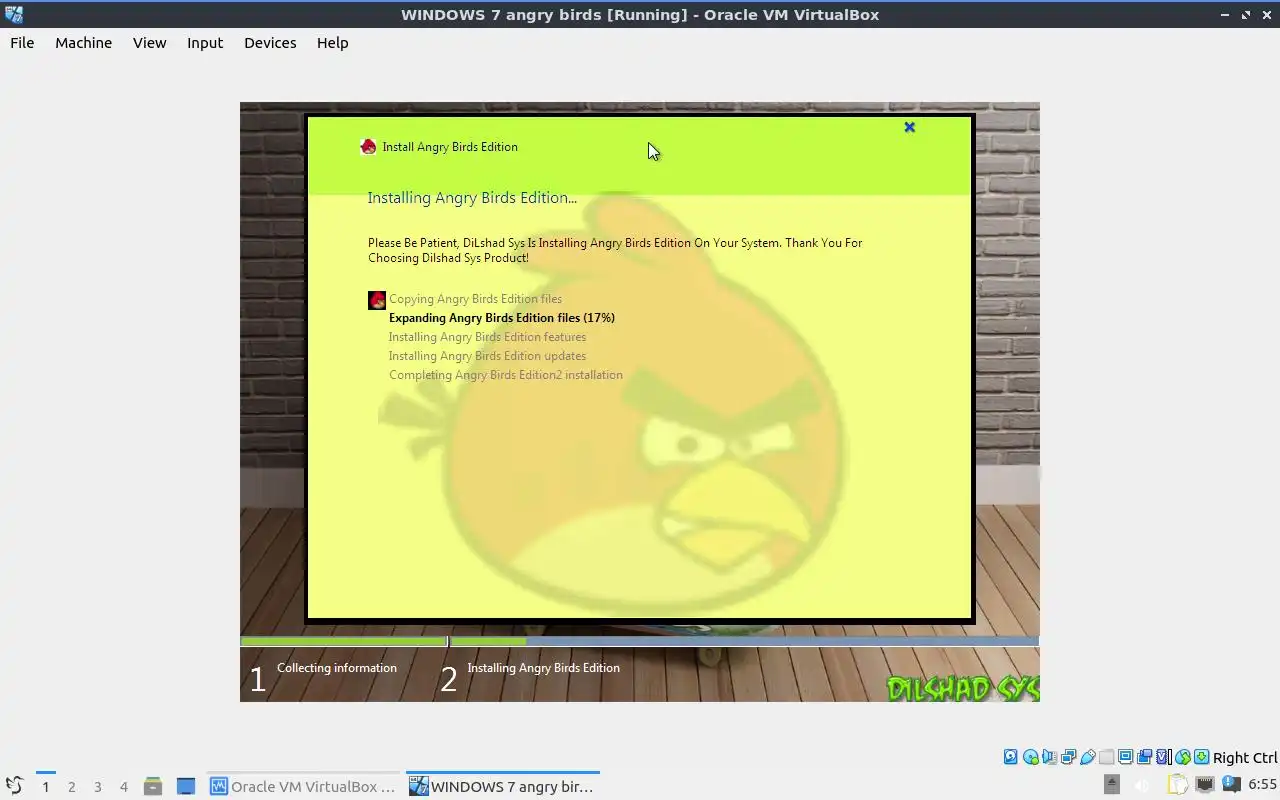Open the View menu
This screenshot has height=800, width=1280.
click(x=149, y=43)
